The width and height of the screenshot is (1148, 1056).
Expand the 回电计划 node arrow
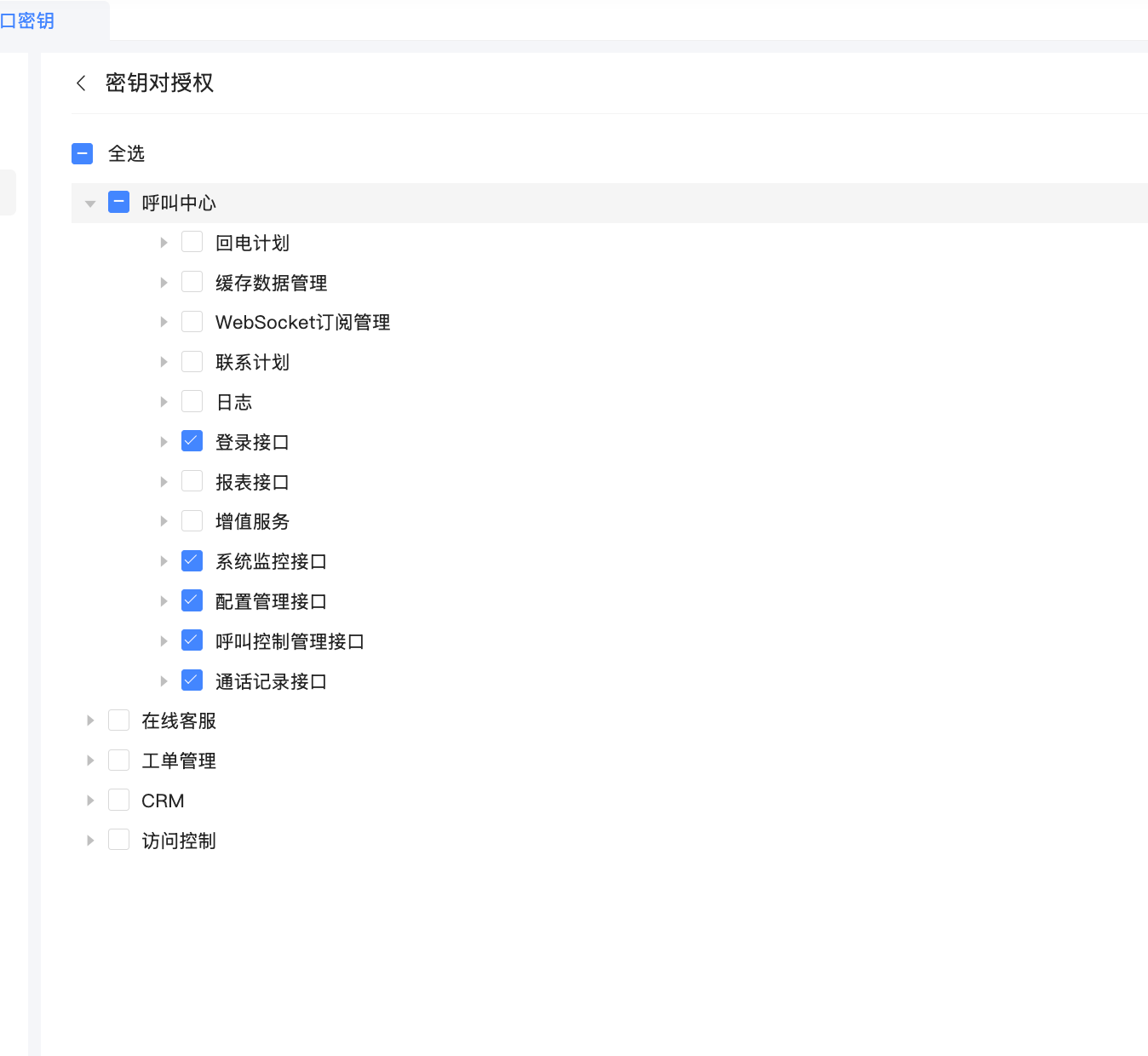click(164, 243)
